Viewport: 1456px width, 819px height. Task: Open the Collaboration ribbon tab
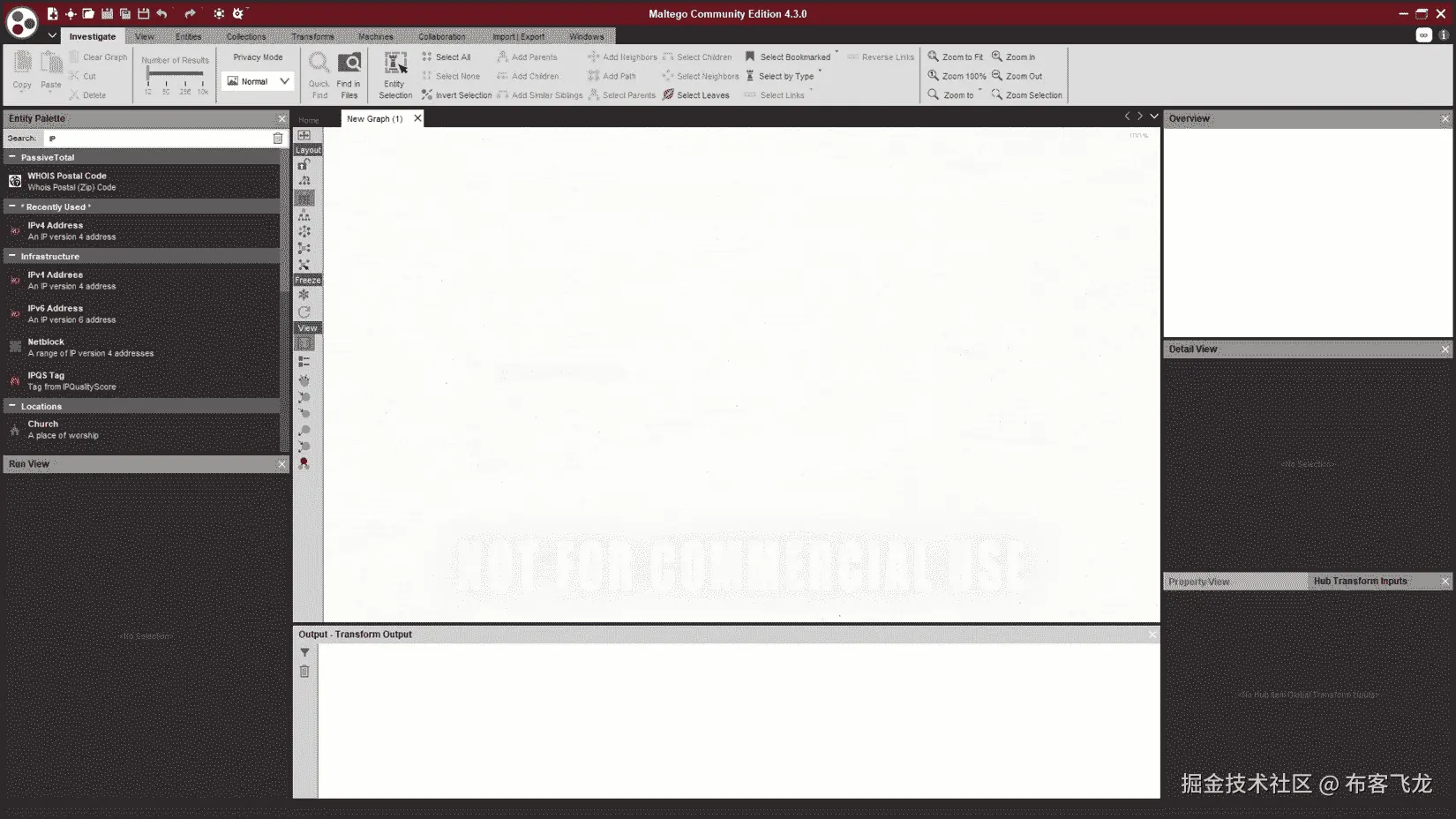coord(441,36)
